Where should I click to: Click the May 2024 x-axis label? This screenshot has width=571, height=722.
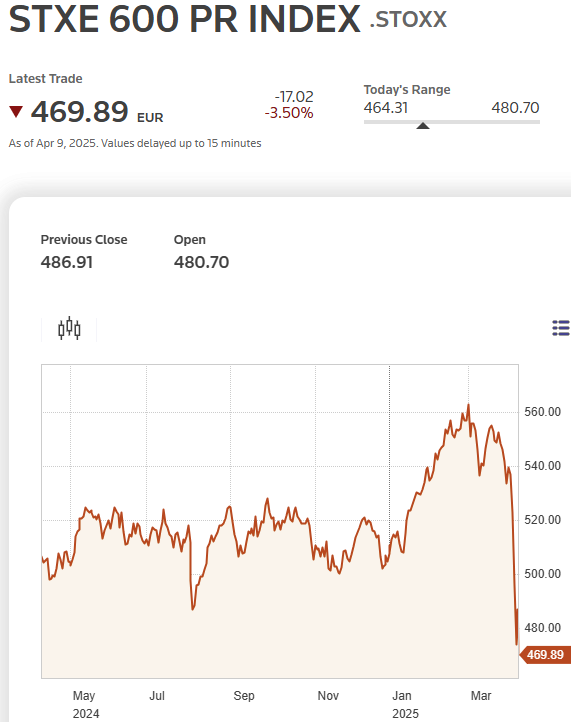[x=85, y=704]
